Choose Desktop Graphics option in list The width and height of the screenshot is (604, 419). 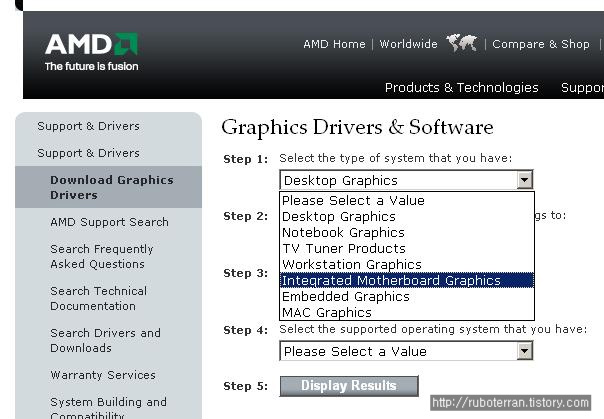(x=407, y=216)
